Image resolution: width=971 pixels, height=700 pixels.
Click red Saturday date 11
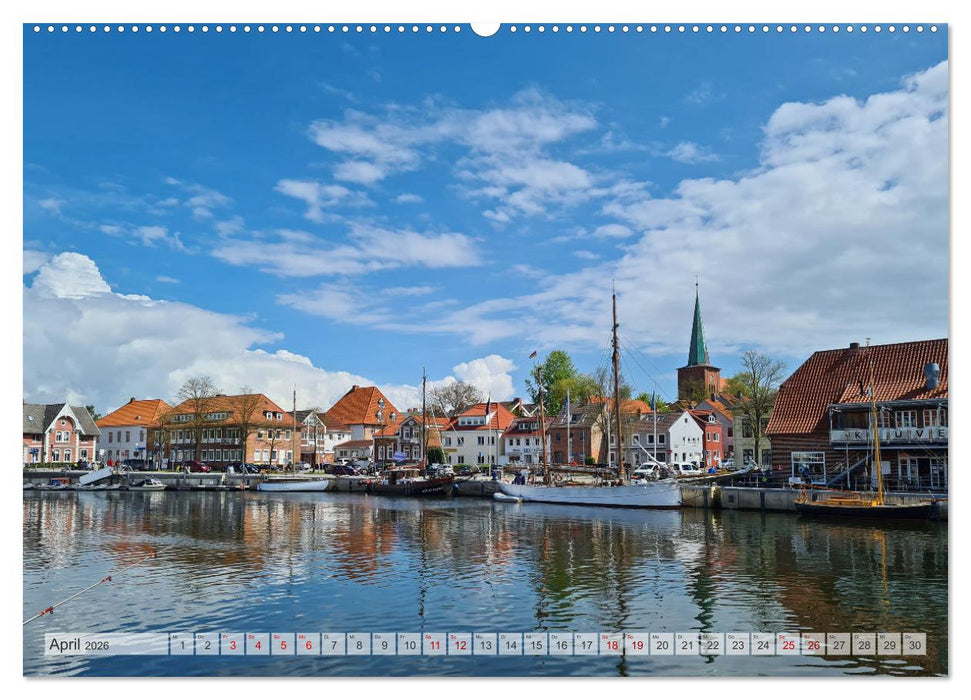tap(434, 649)
